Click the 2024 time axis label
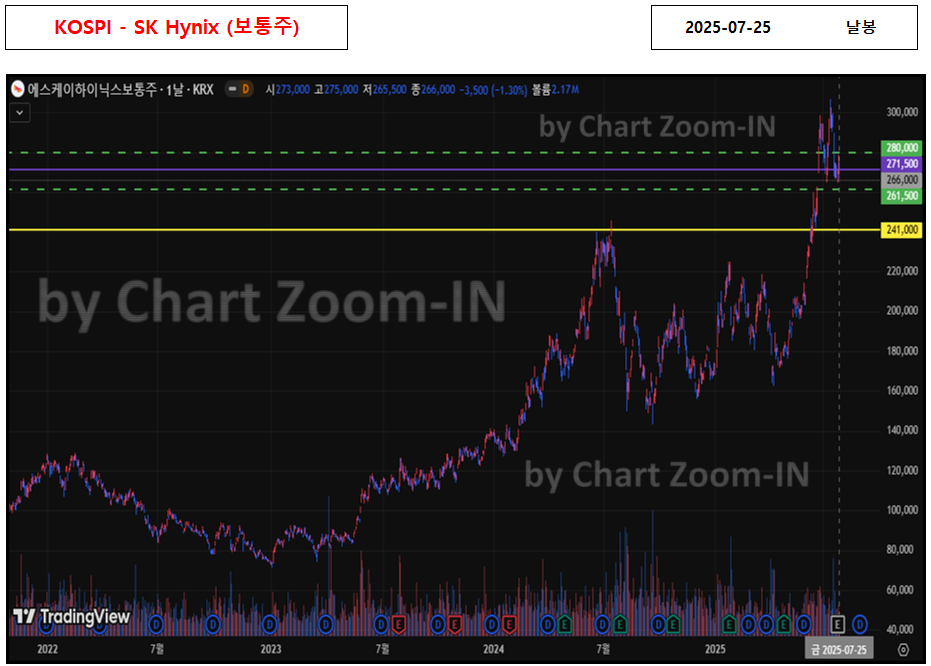This screenshot has height=666, width=931. coord(493,649)
